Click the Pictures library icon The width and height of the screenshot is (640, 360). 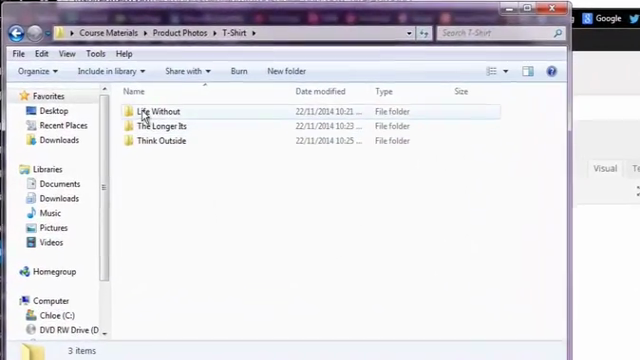tap(31, 228)
